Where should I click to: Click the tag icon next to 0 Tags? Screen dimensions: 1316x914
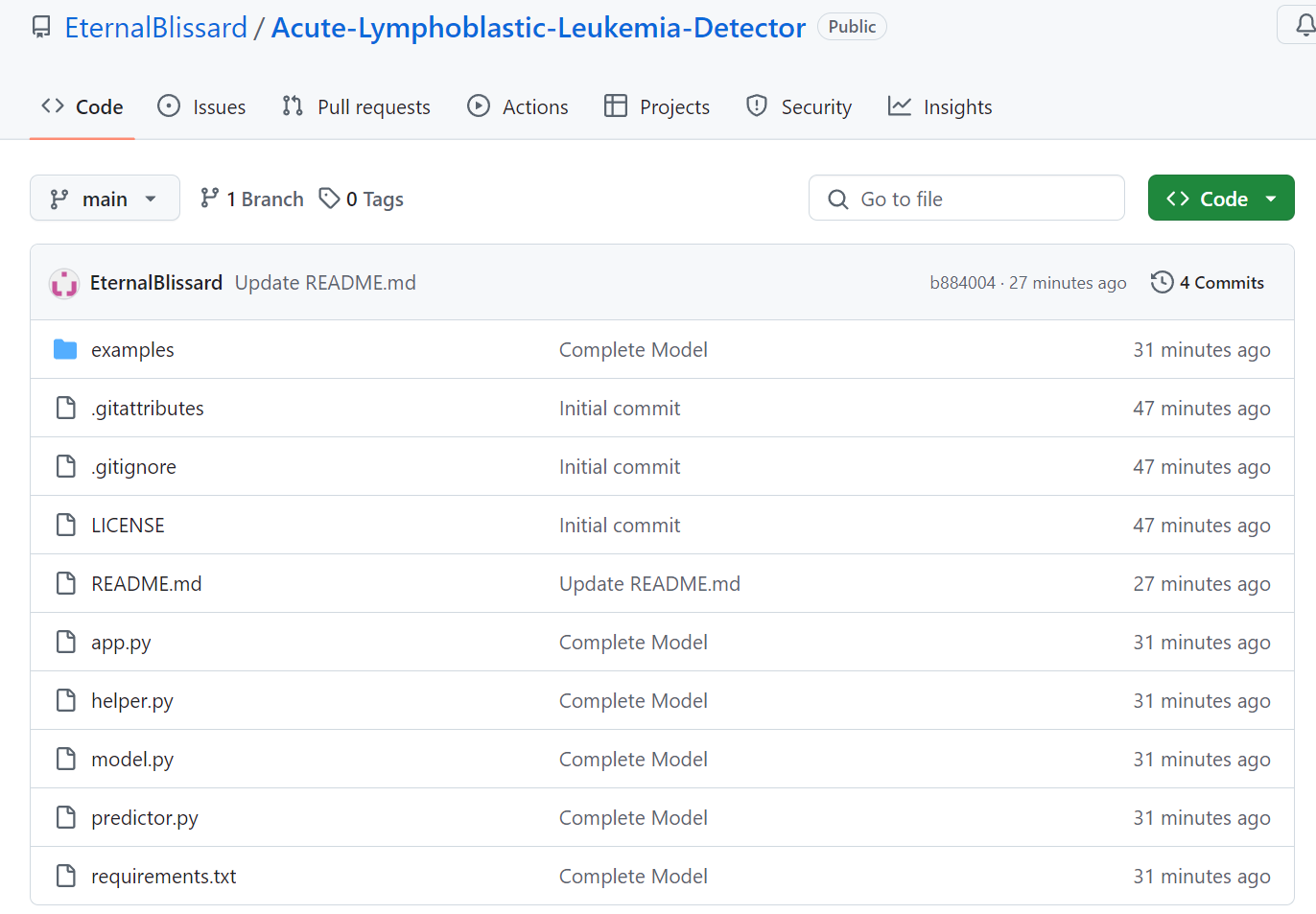coord(329,199)
